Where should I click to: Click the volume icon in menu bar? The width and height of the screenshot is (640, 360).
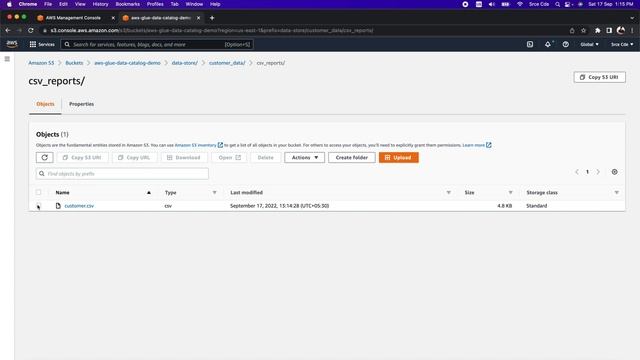pos(492,4)
